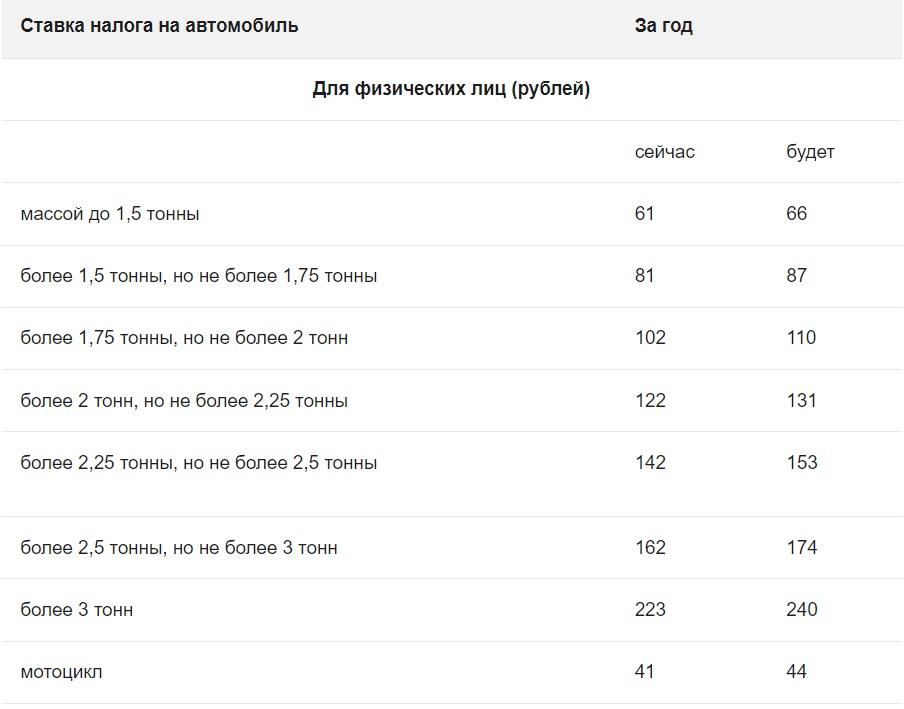Select 'более 2 тонн, но не более 2,25 тонны'
The width and height of the screenshot is (904, 709).
point(184,401)
